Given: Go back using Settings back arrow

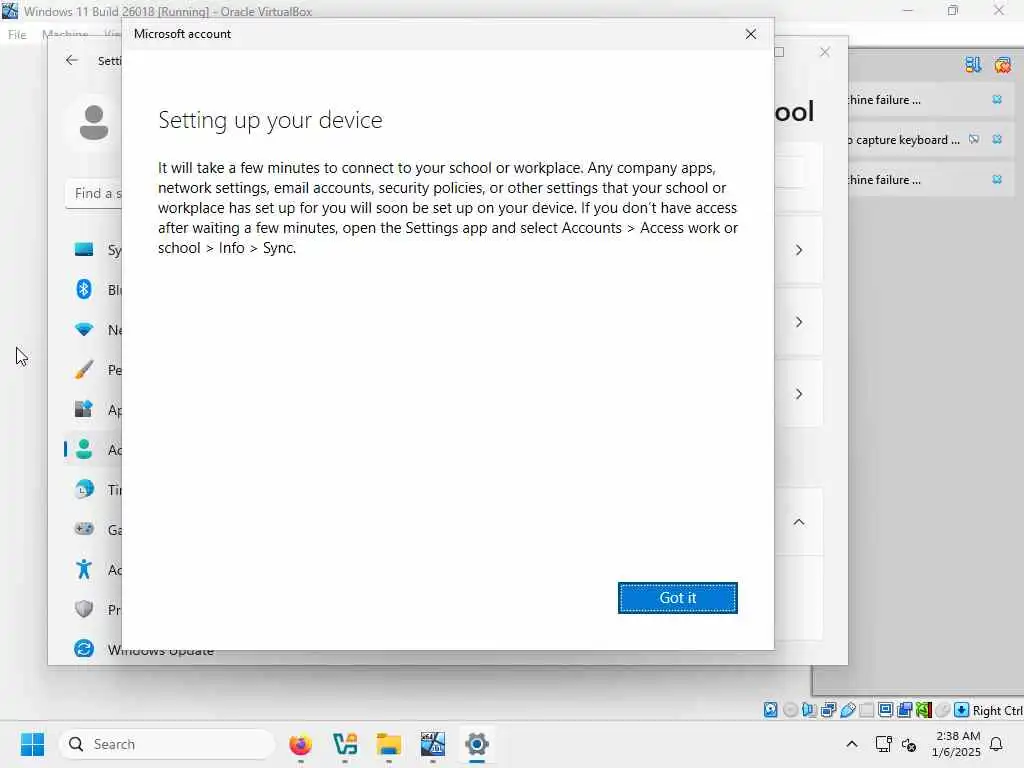Looking at the screenshot, I should click(72, 60).
